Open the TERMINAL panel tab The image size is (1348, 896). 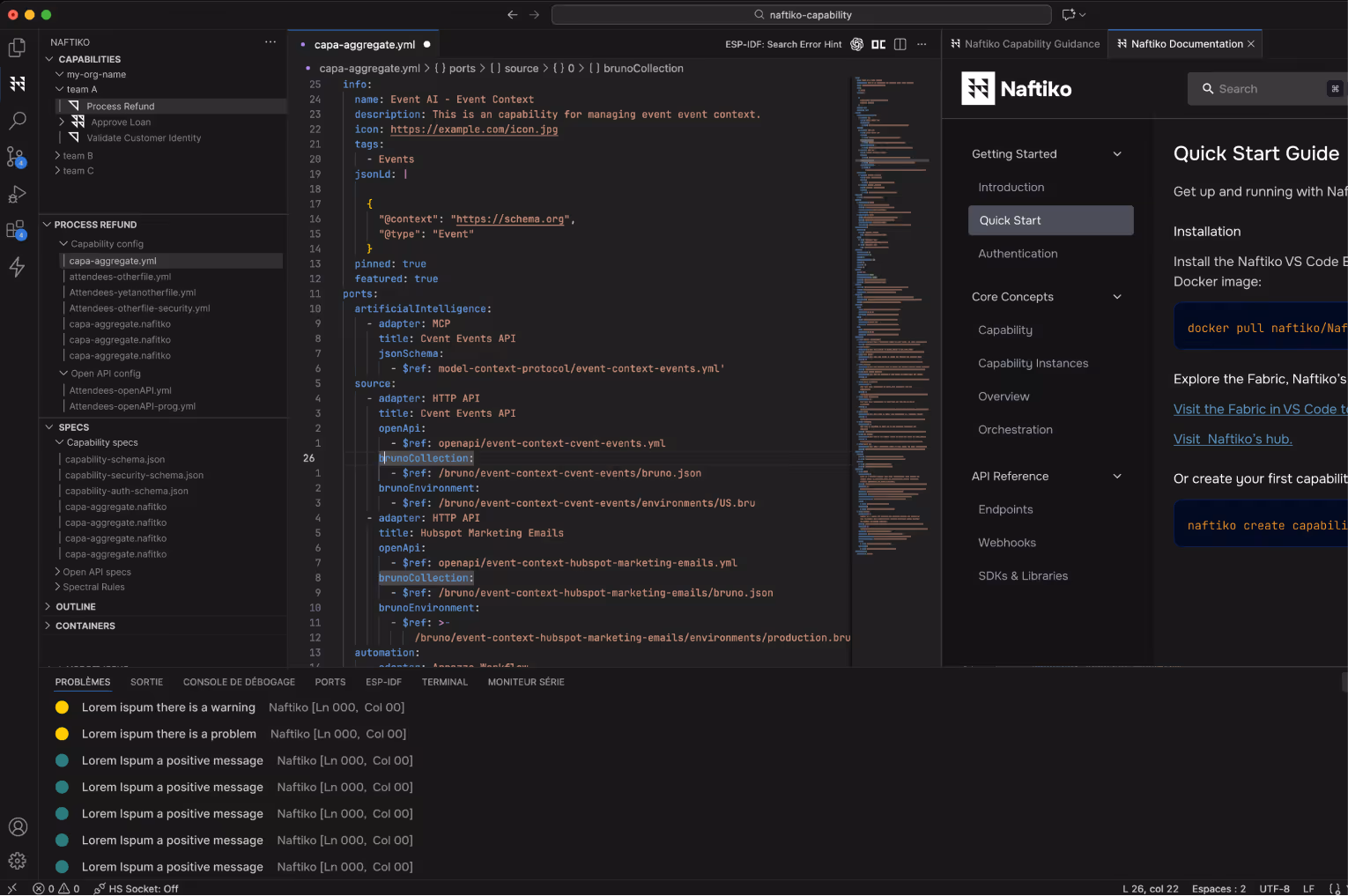(445, 682)
